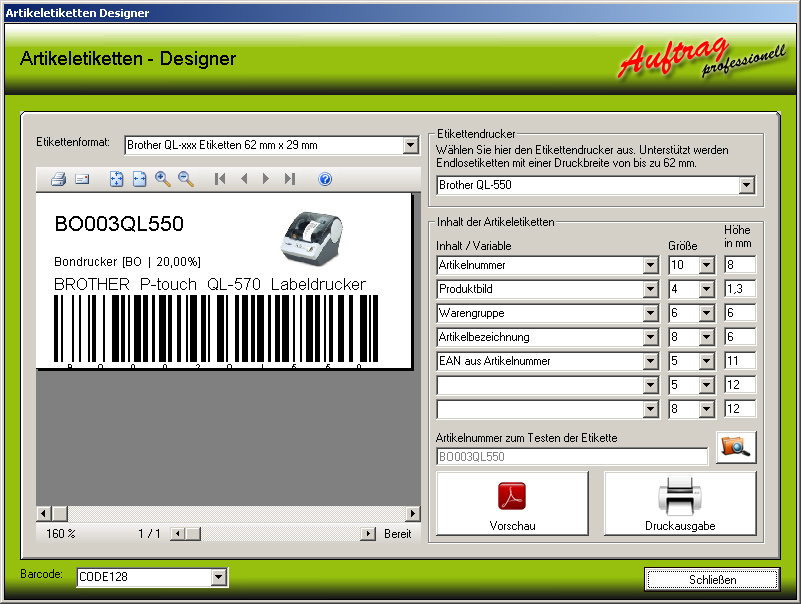Viewport: 801px width, 604px height.
Task: Jump to the last preview page
Action: [290, 179]
